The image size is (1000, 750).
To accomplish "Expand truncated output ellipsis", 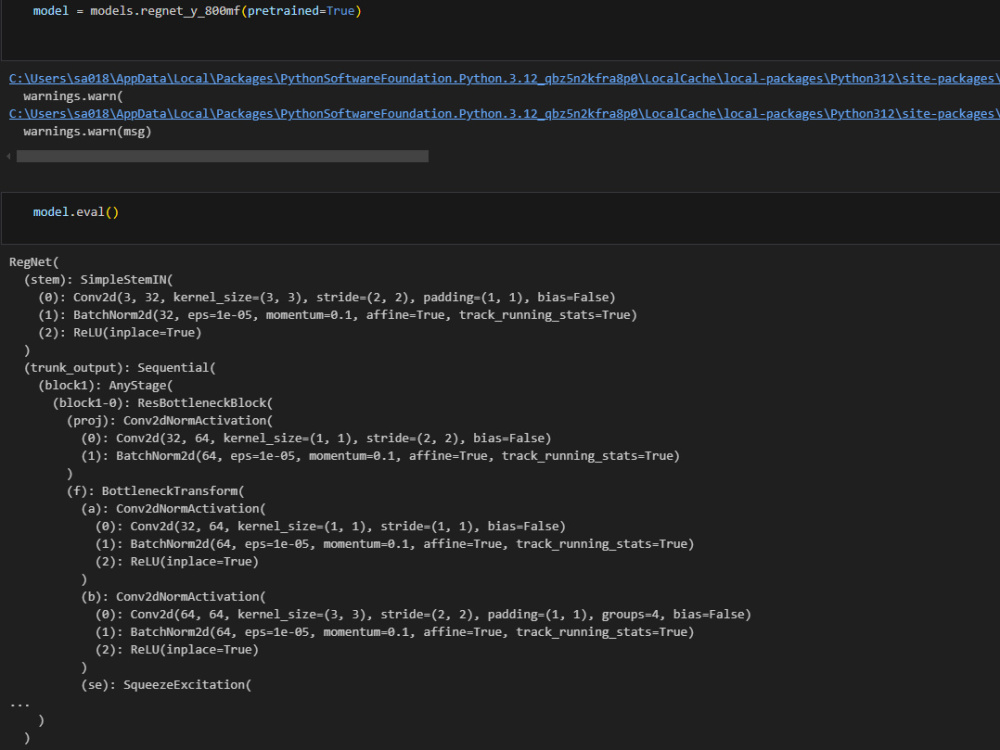I will (x=20, y=704).
